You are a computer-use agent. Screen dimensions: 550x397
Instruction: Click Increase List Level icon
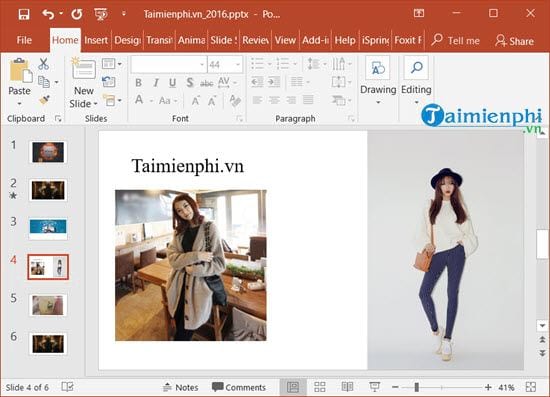[x=274, y=82]
